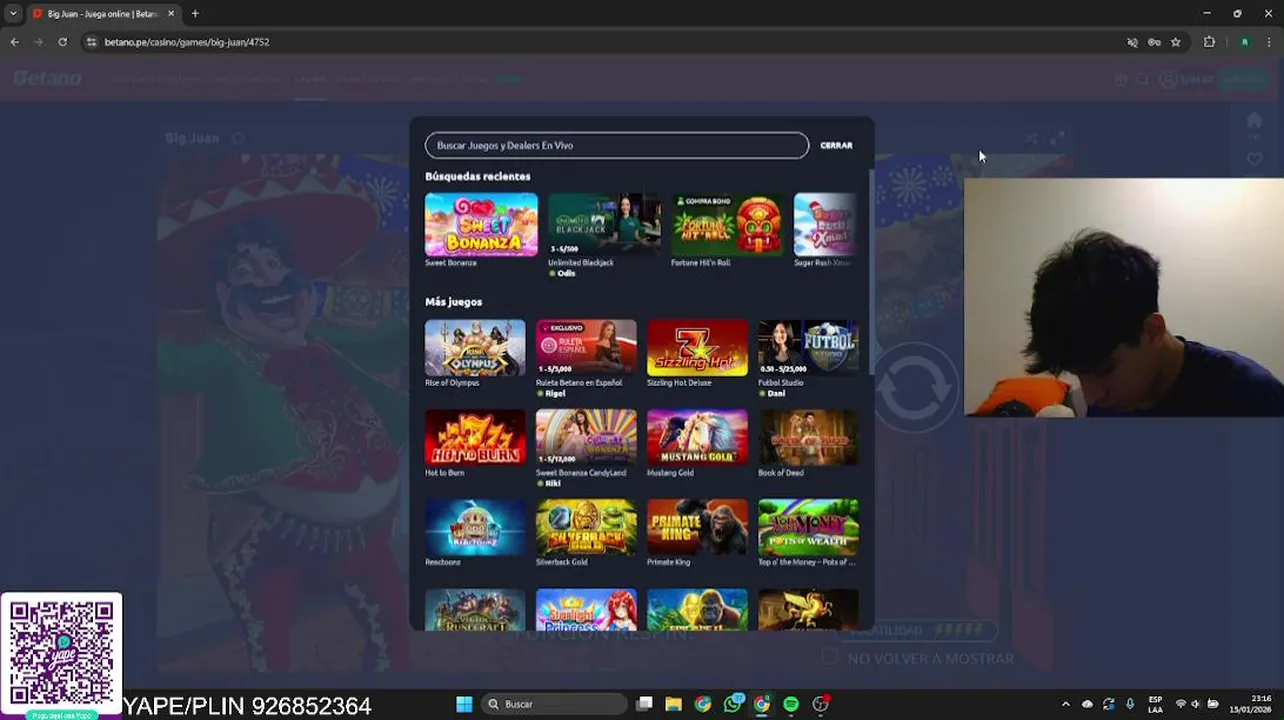
Task: Open the Futbol Studio live game
Action: (x=808, y=347)
